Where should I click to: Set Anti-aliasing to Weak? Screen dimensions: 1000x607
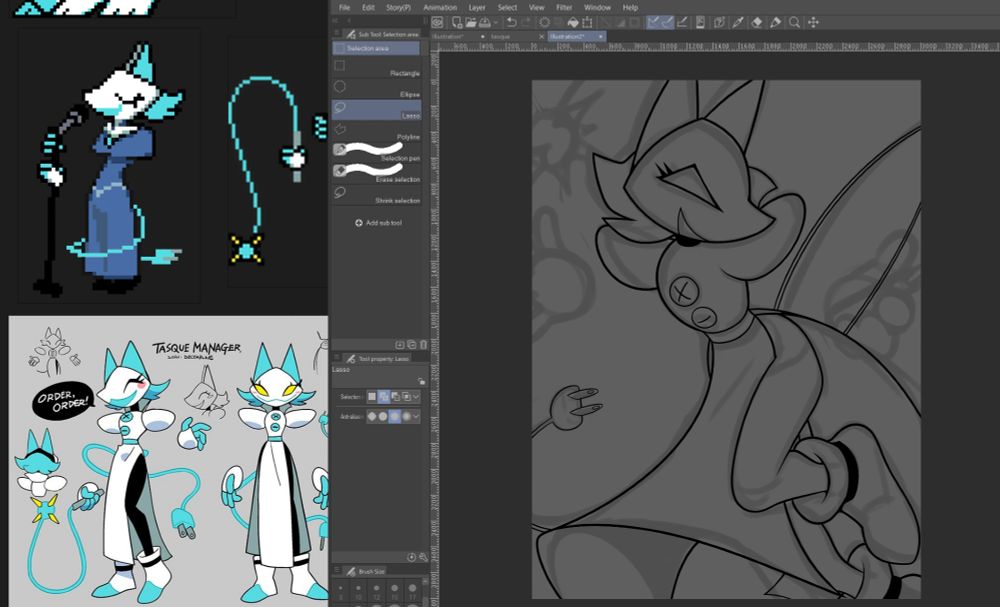383,416
